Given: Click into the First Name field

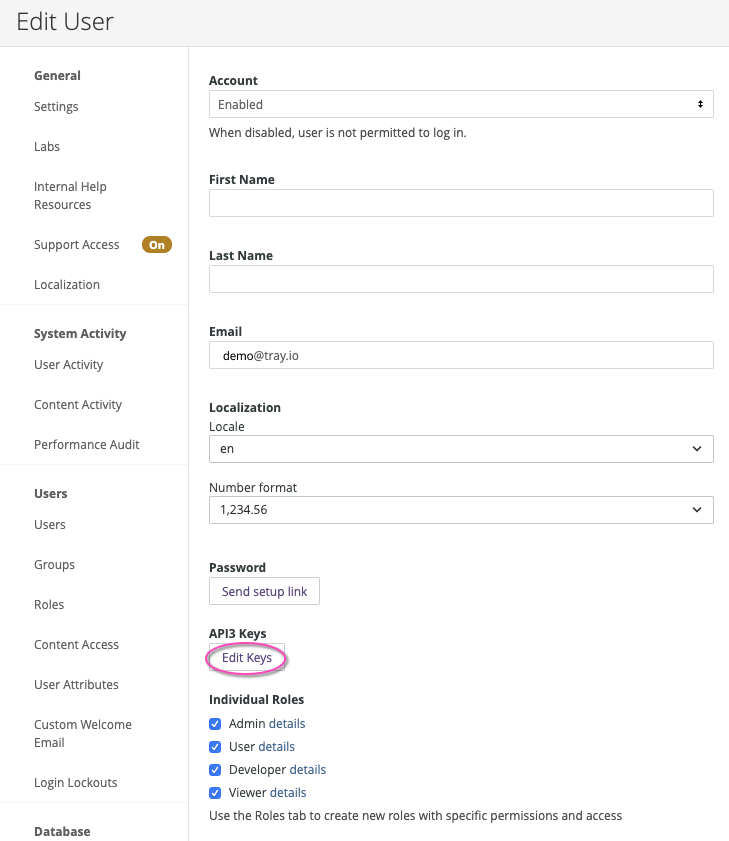Looking at the screenshot, I should click(x=460, y=203).
